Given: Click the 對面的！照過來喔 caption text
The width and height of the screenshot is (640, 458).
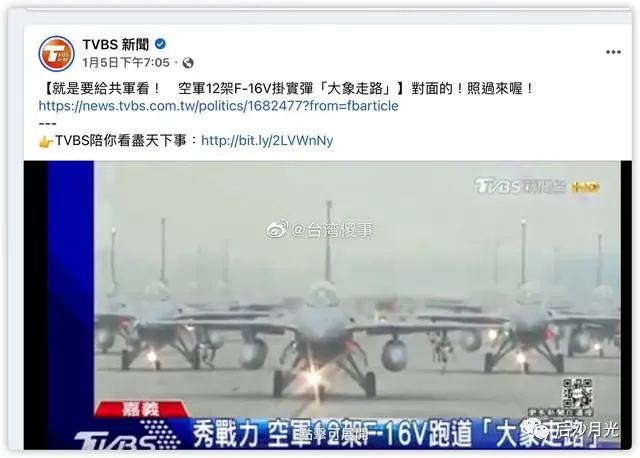Looking at the screenshot, I should pyautogui.click(x=473, y=89).
